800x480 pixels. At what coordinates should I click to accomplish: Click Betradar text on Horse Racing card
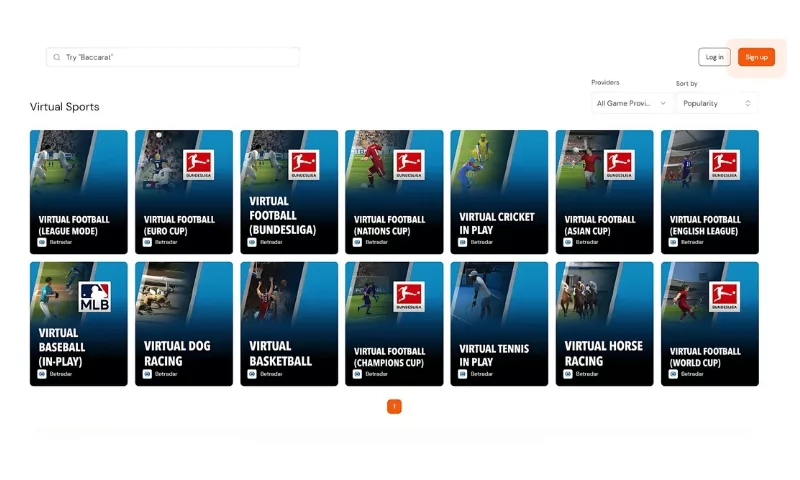click(x=587, y=374)
